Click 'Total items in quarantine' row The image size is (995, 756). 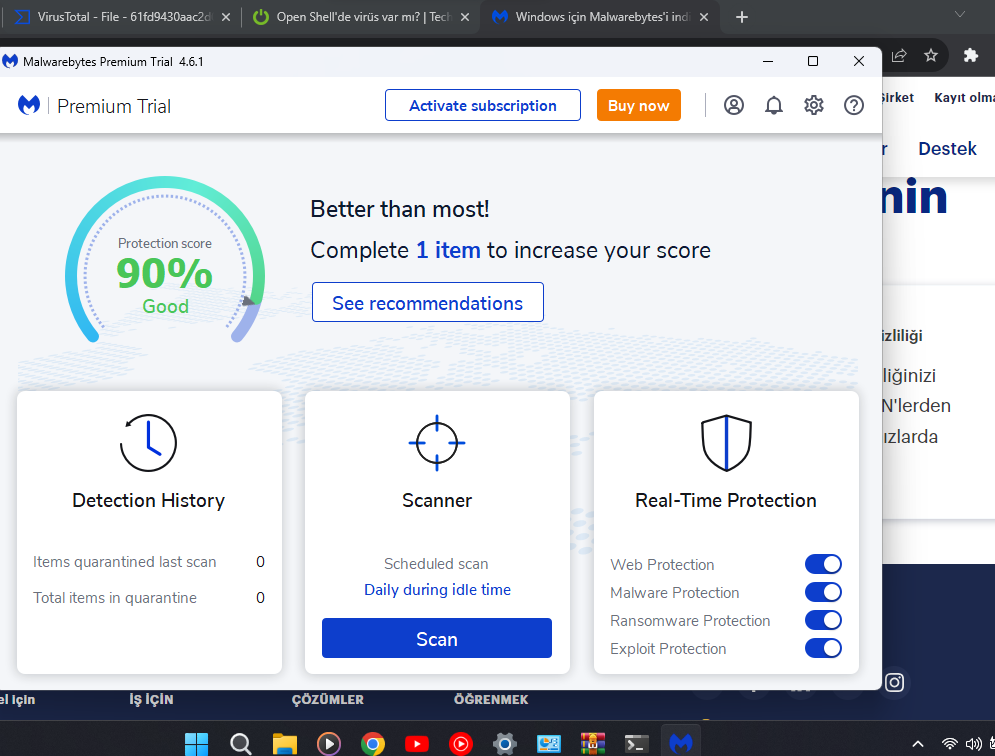[148, 597]
